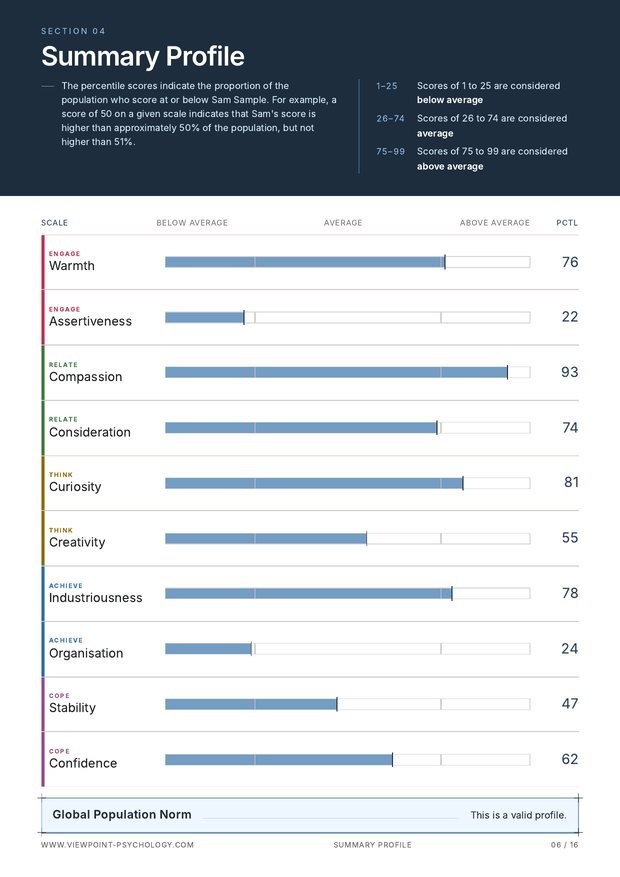Click the Below Average column header
The image size is (620, 877).
coord(192,223)
